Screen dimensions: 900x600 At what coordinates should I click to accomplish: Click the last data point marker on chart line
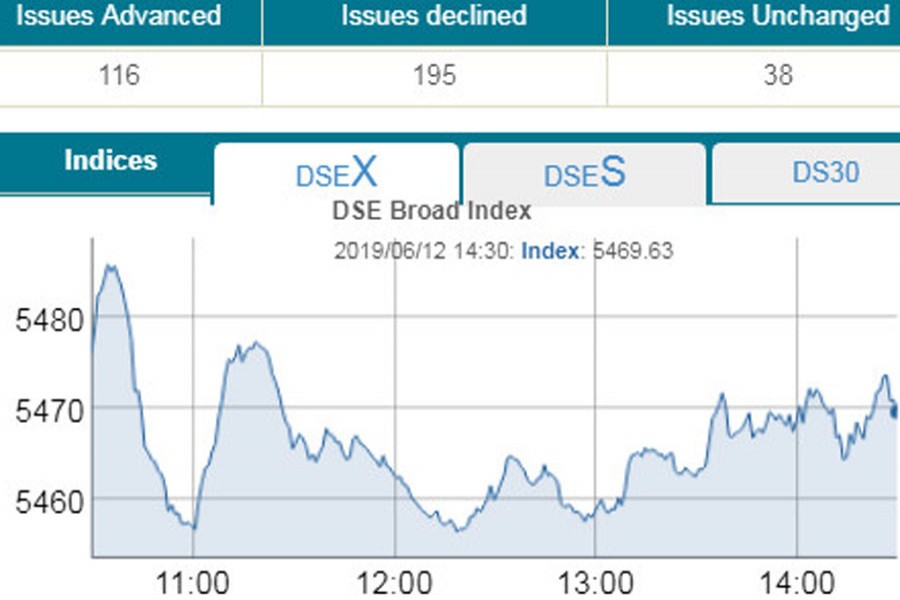[895, 411]
